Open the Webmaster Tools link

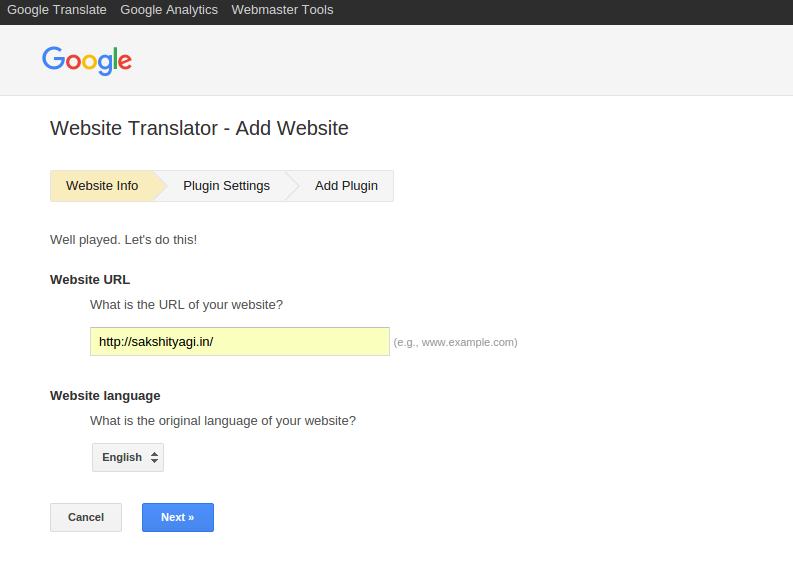pyautogui.click(x=282, y=10)
